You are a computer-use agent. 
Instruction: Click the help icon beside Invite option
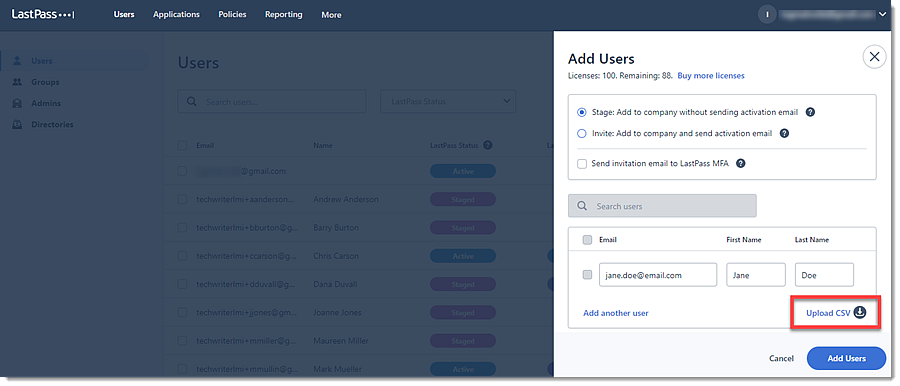(785, 133)
